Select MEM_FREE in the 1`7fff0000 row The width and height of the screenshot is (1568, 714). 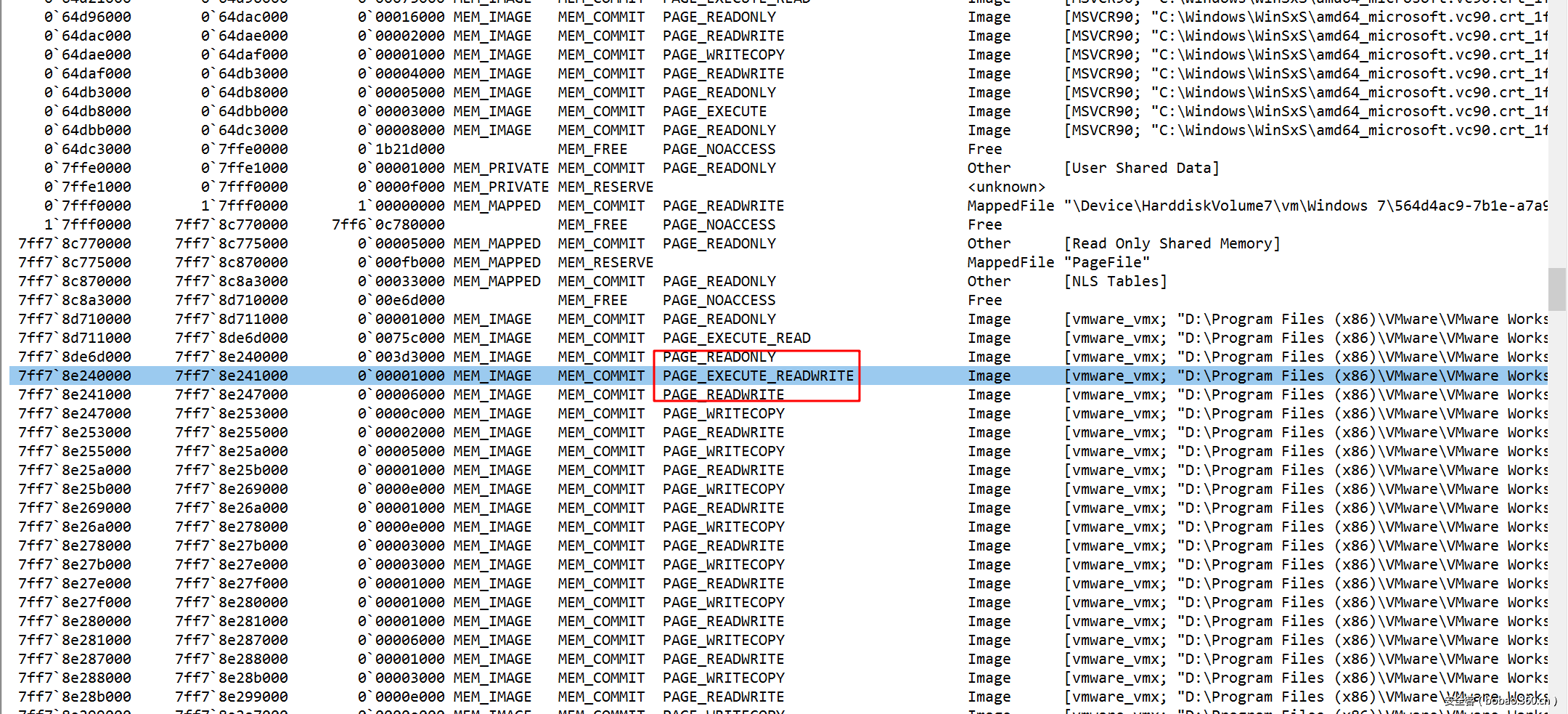click(x=592, y=224)
